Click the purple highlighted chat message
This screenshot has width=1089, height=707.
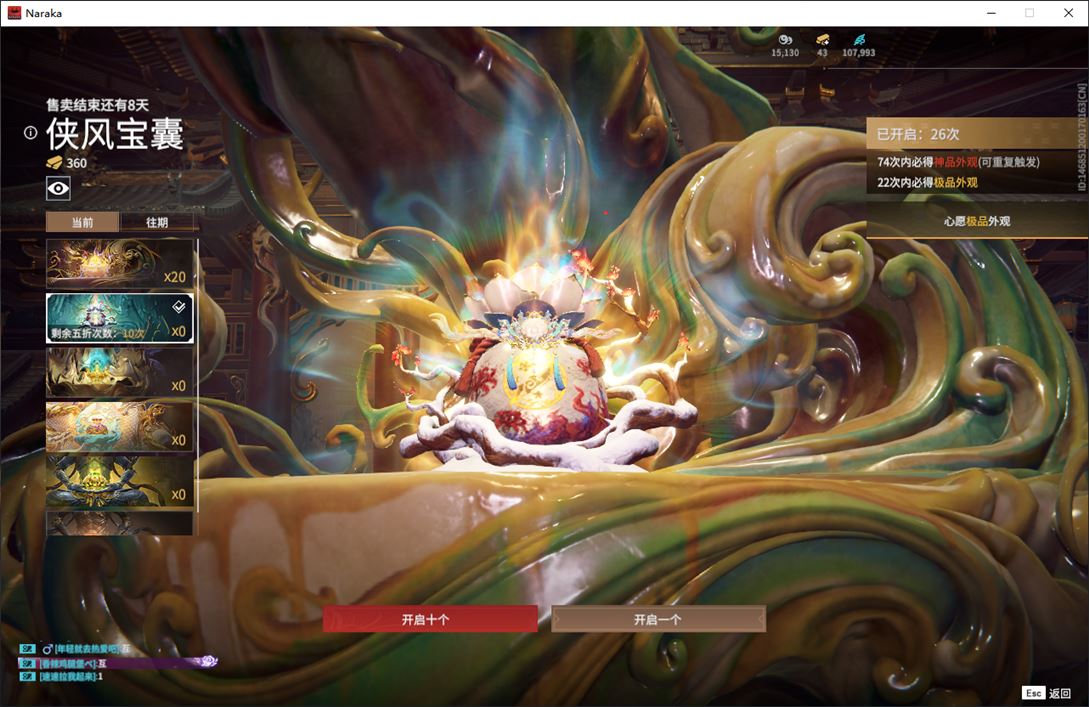[118, 663]
